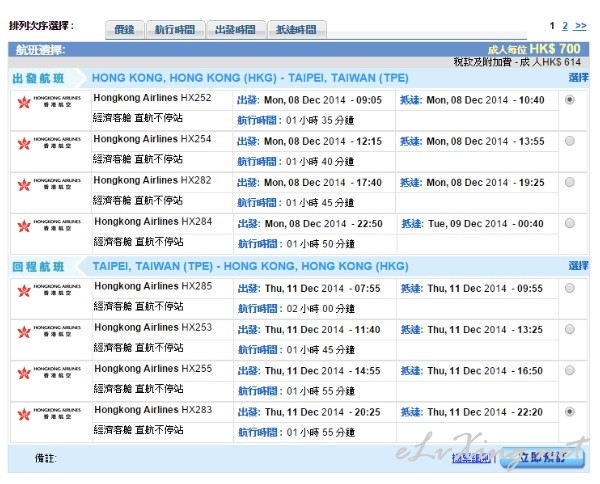Screen dimensions: 600x484
Task: Click the 出發航班 section label
Action: coord(38,78)
